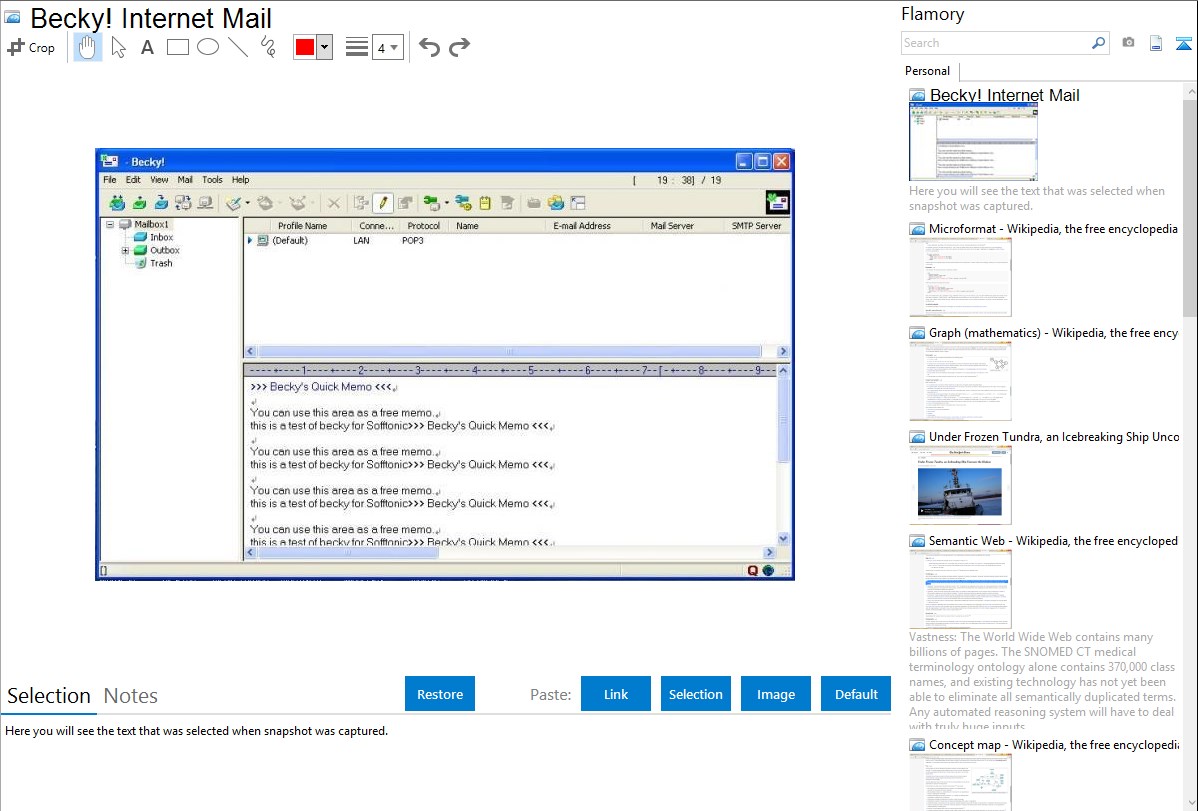1198x811 pixels.
Task: Undo the last annotation
Action: (429, 47)
